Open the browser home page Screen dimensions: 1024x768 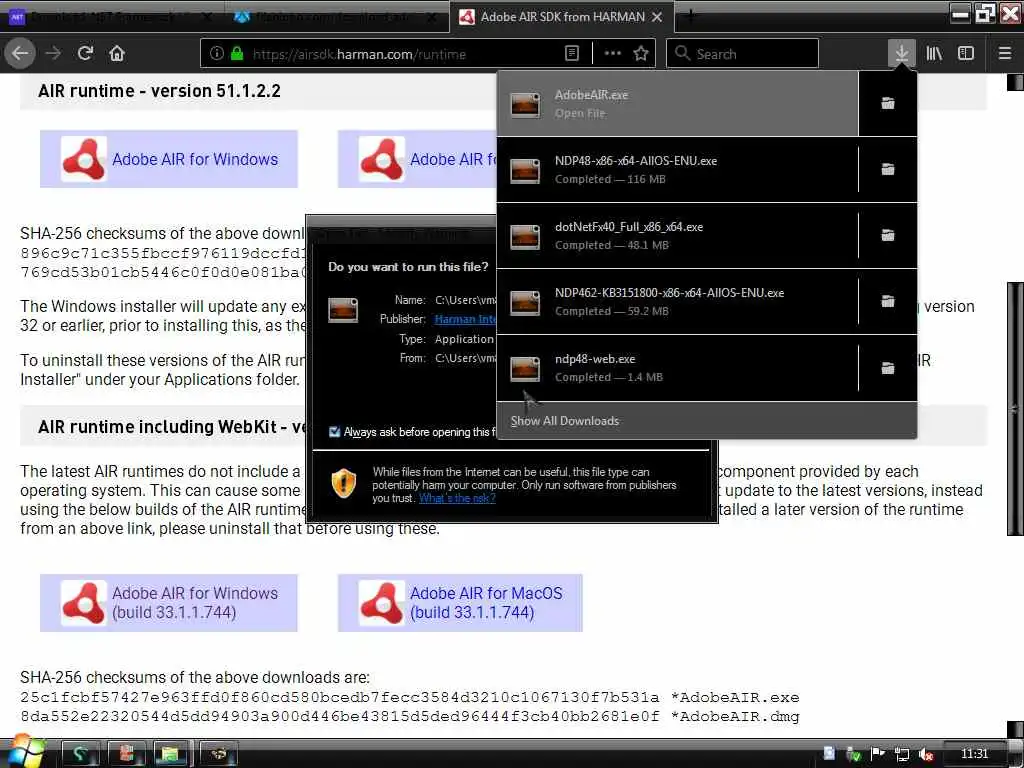coord(117,53)
